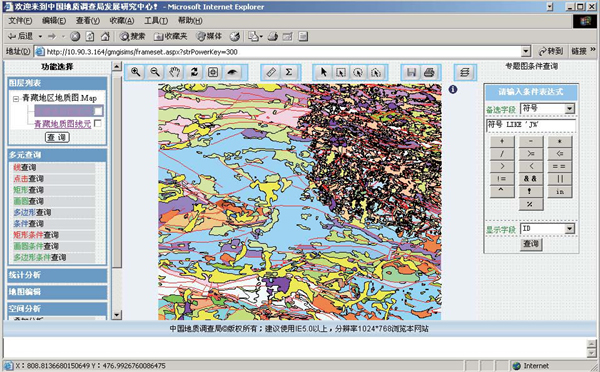Click the 点击查询 link
The height and width of the screenshot is (372, 600).
28,179
